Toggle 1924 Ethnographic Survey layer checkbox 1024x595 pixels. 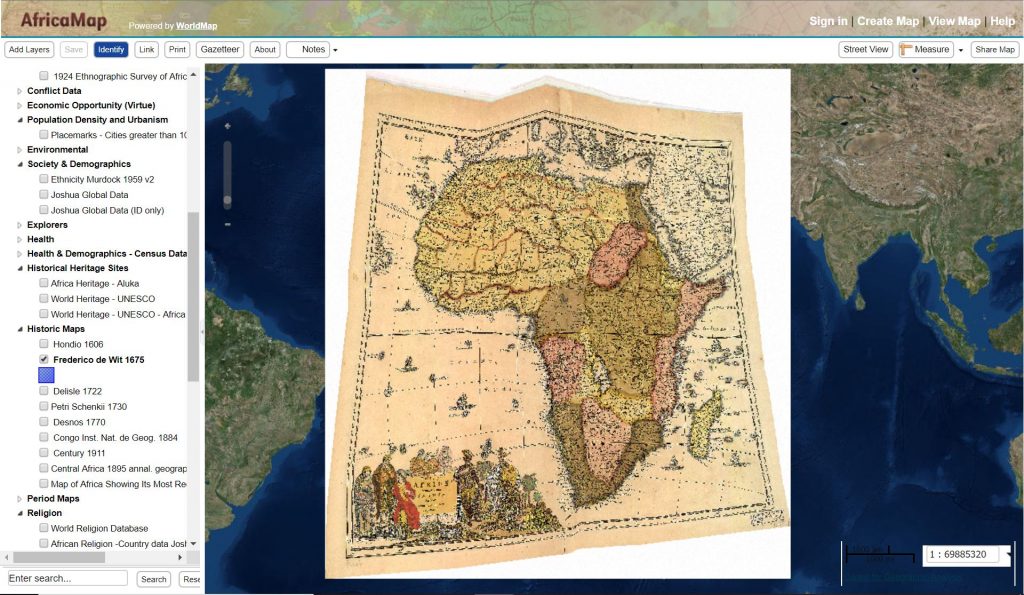[x=44, y=76]
